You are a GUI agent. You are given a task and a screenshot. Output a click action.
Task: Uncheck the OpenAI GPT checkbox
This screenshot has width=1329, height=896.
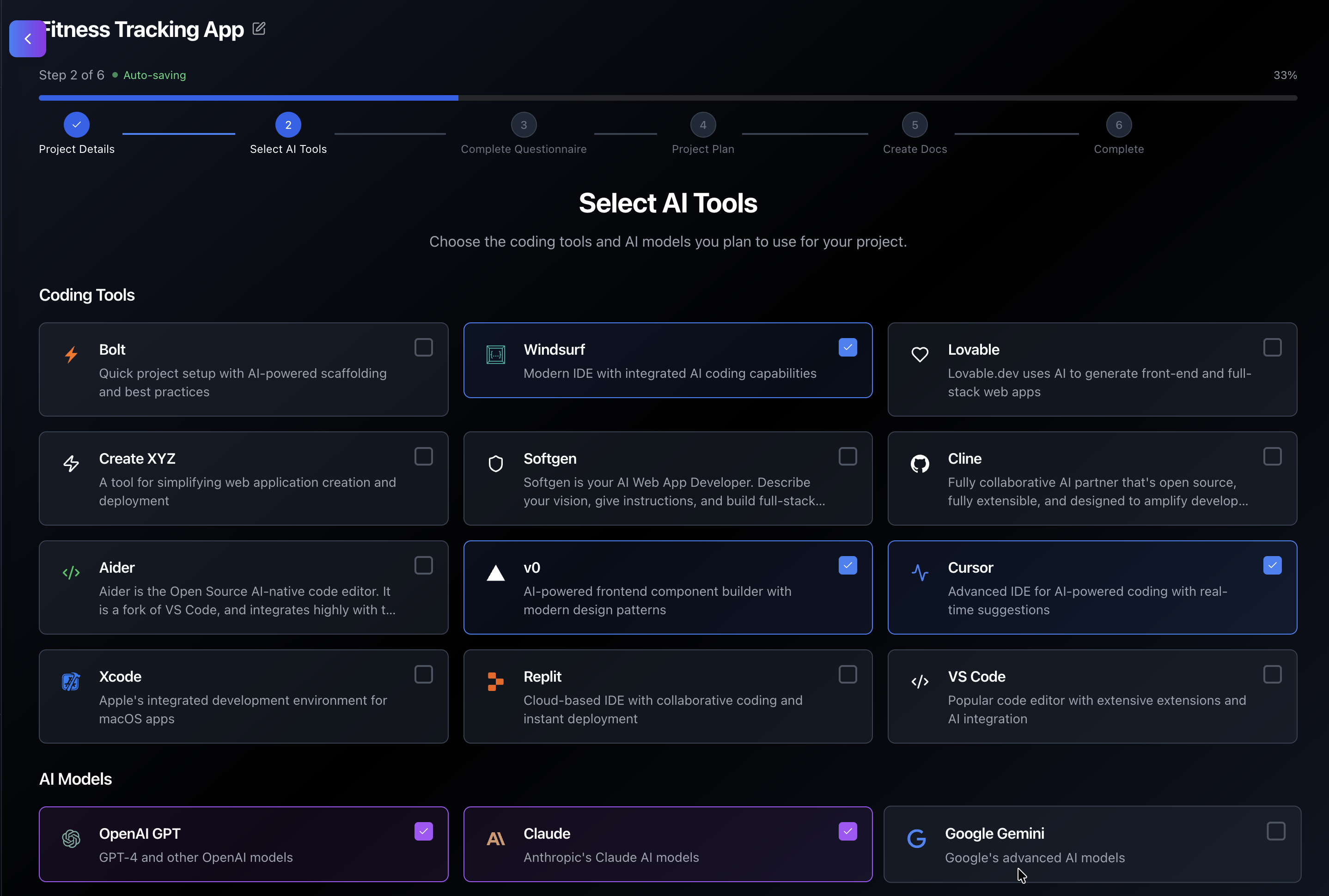[x=424, y=831]
